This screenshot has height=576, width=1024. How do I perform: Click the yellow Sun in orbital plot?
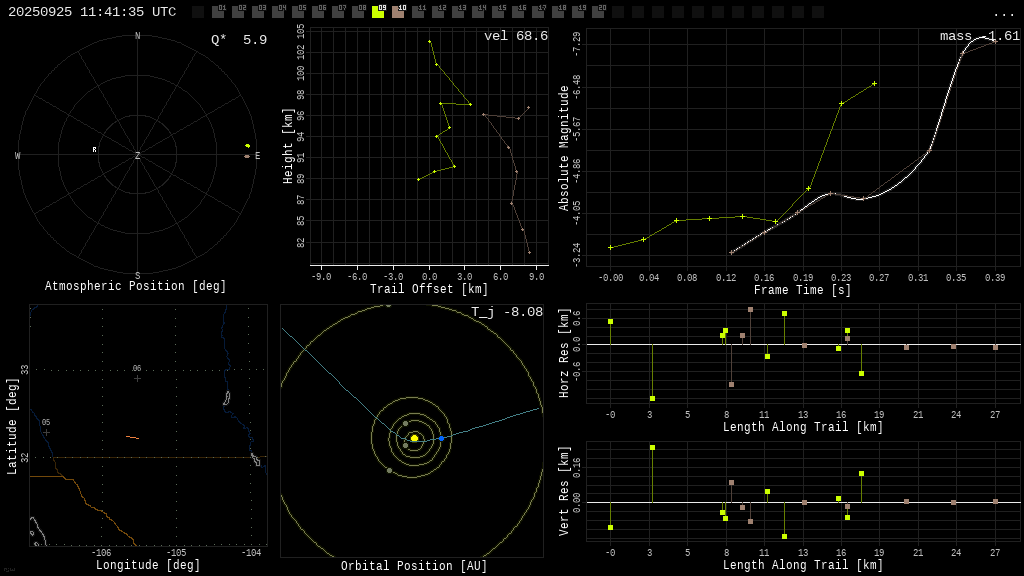click(414, 438)
